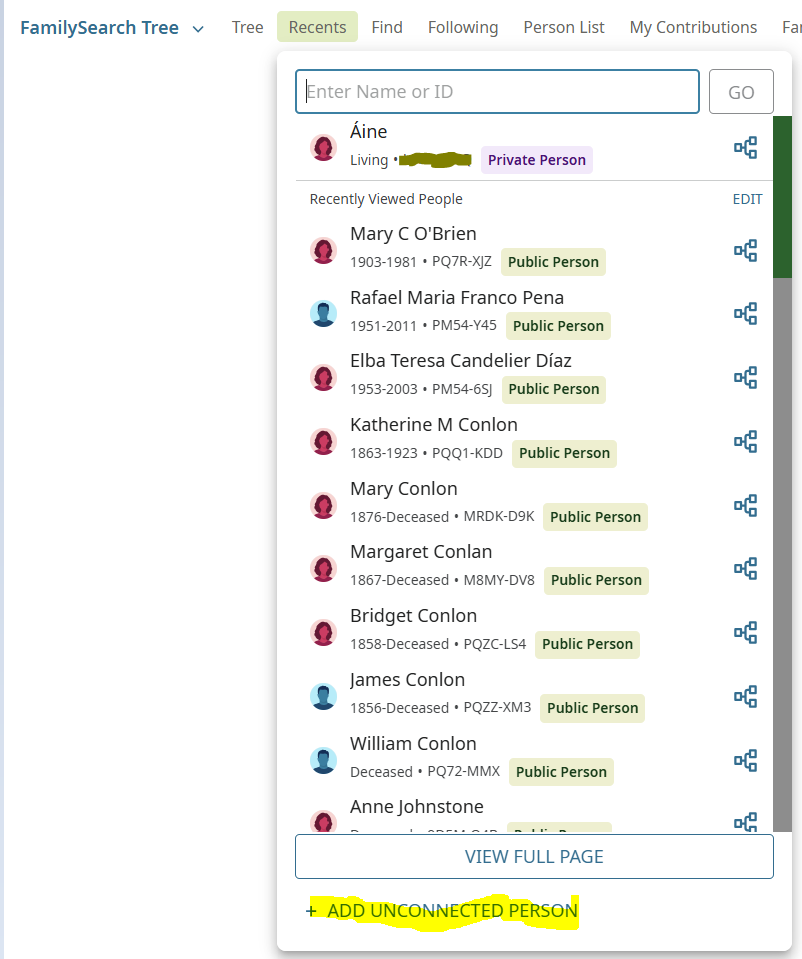The height and width of the screenshot is (959, 802).
Task: Open the Person List tab
Action: click(x=563, y=27)
